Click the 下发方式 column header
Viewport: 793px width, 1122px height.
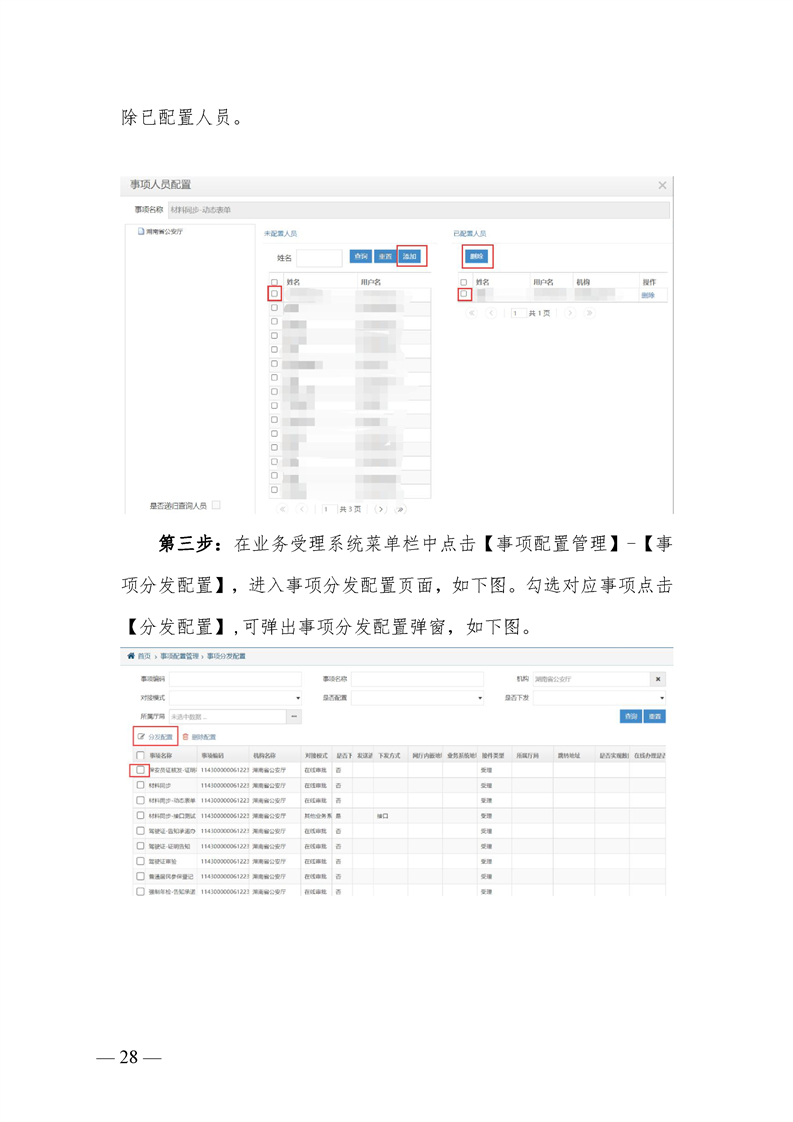click(x=389, y=756)
